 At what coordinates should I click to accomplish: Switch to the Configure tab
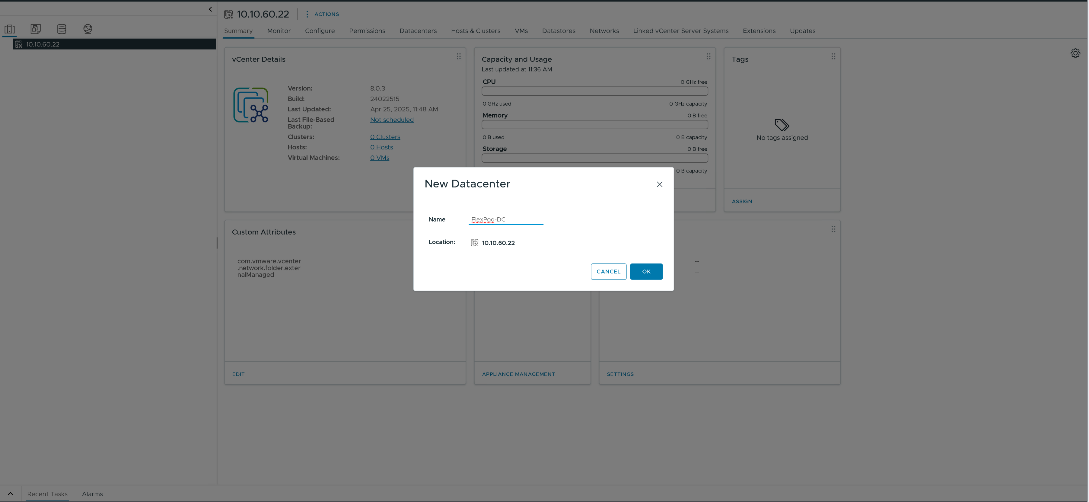point(319,31)
